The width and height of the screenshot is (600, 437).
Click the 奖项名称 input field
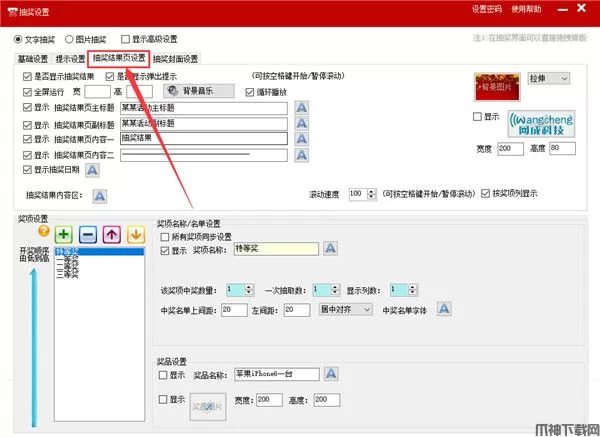[x=276, y=249]
